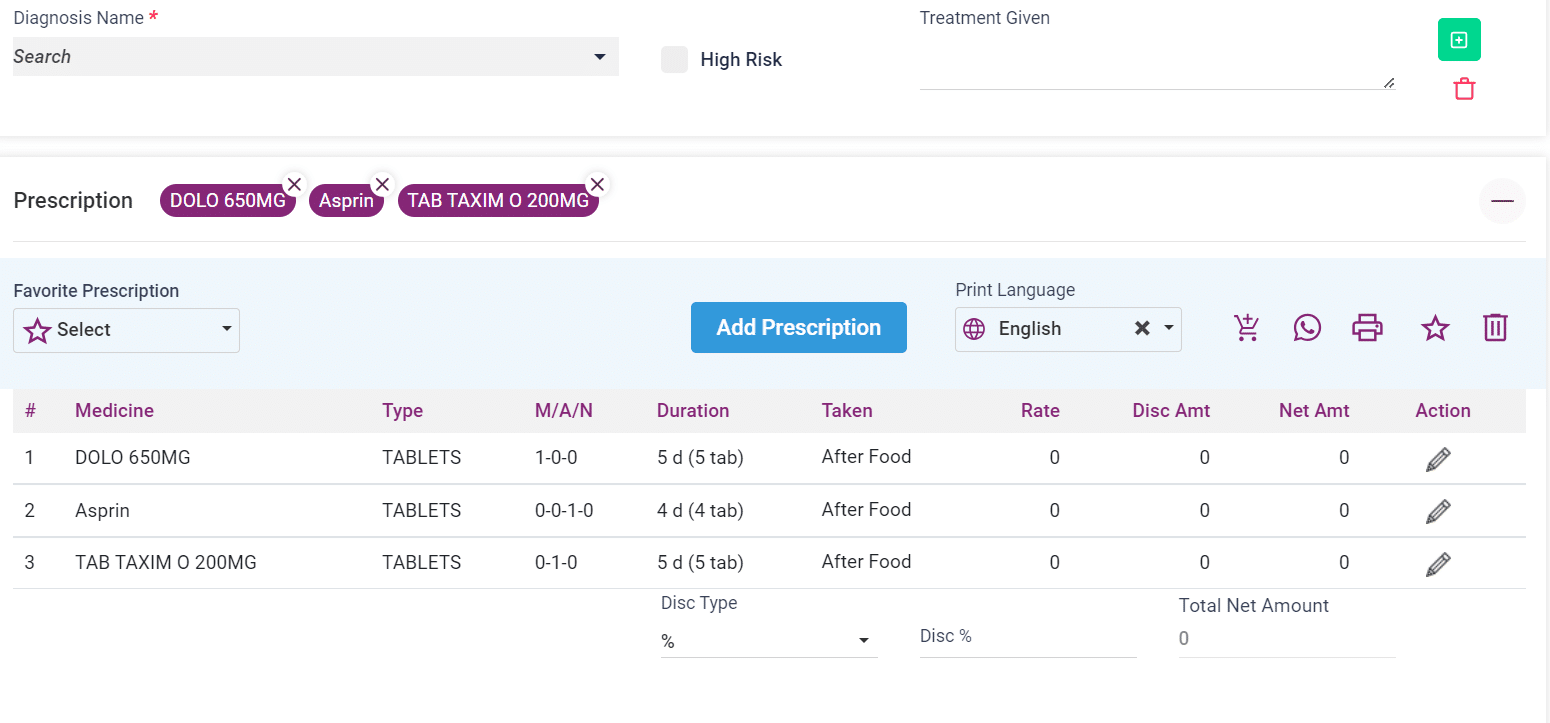
Task: Click the add to cart icon
Action: 1247,328
